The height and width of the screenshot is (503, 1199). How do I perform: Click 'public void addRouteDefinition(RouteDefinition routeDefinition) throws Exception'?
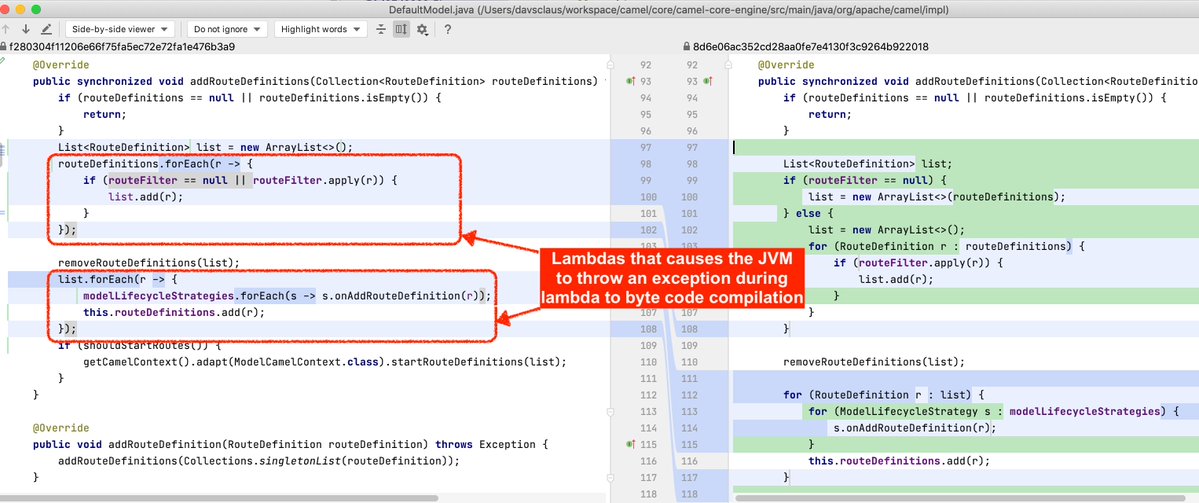click(x=291, y=444)
